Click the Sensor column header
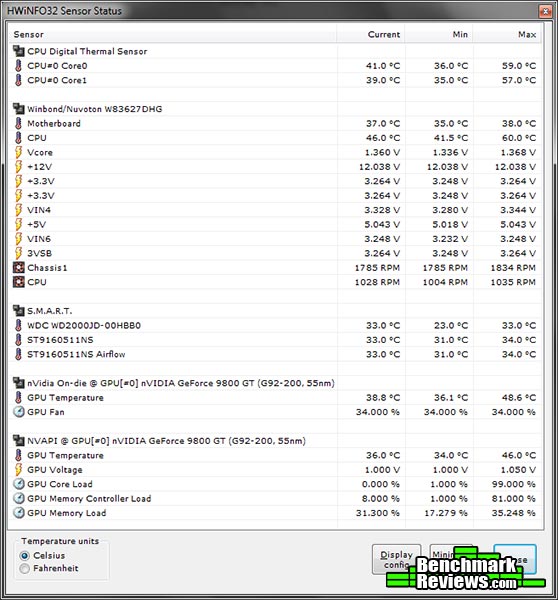The height and width of the screenshot is (600, 558). pos(173,34)
